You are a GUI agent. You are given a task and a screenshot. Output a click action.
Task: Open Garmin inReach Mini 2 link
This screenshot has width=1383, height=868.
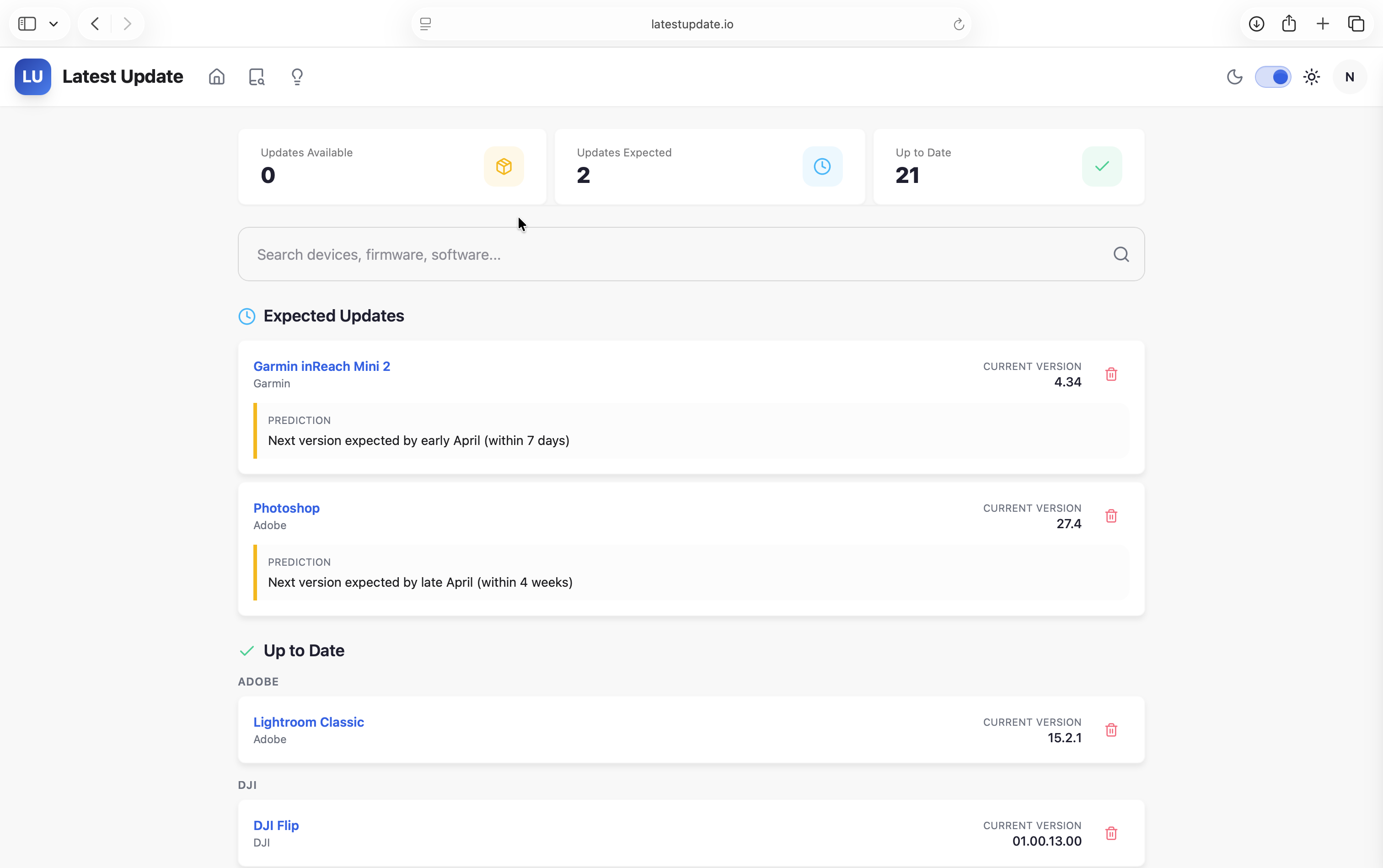coord(322,366)
